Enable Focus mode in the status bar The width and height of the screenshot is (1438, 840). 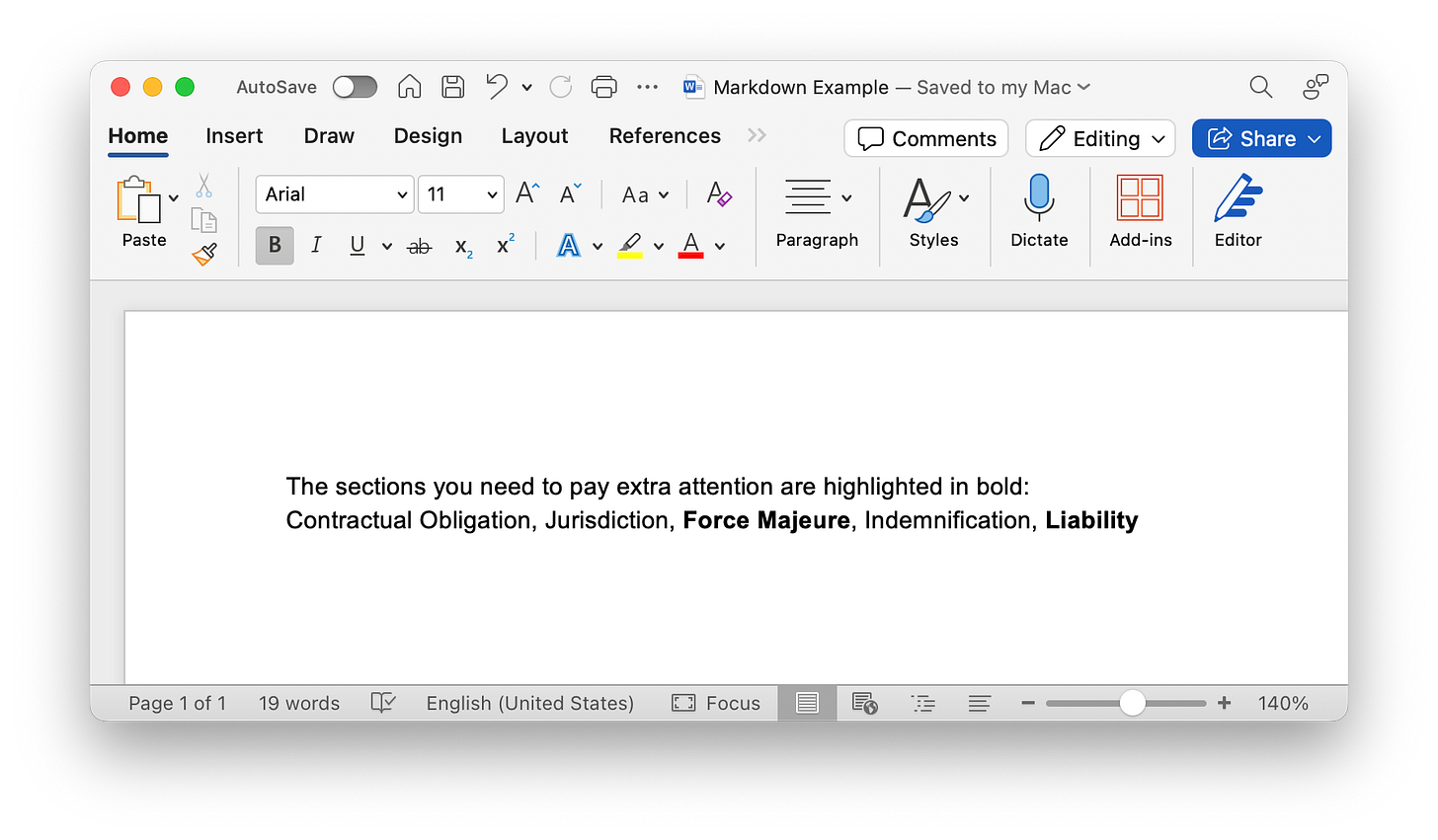(x=715, y=703)
